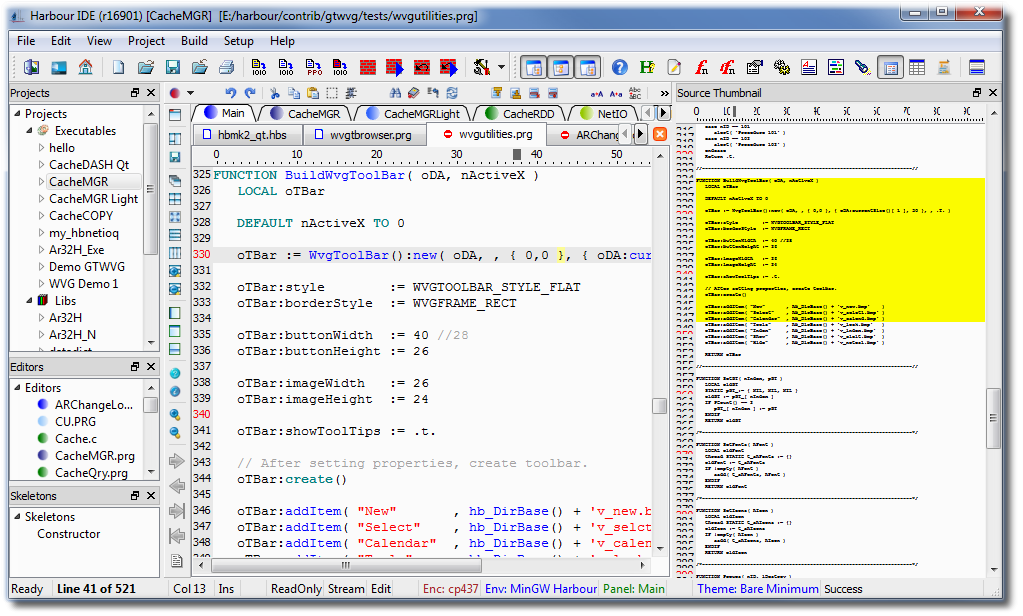Open the tools dropdown arrow in main toolbar
The height and width of the screenshot is (616, 1023).
pos(501,68)
